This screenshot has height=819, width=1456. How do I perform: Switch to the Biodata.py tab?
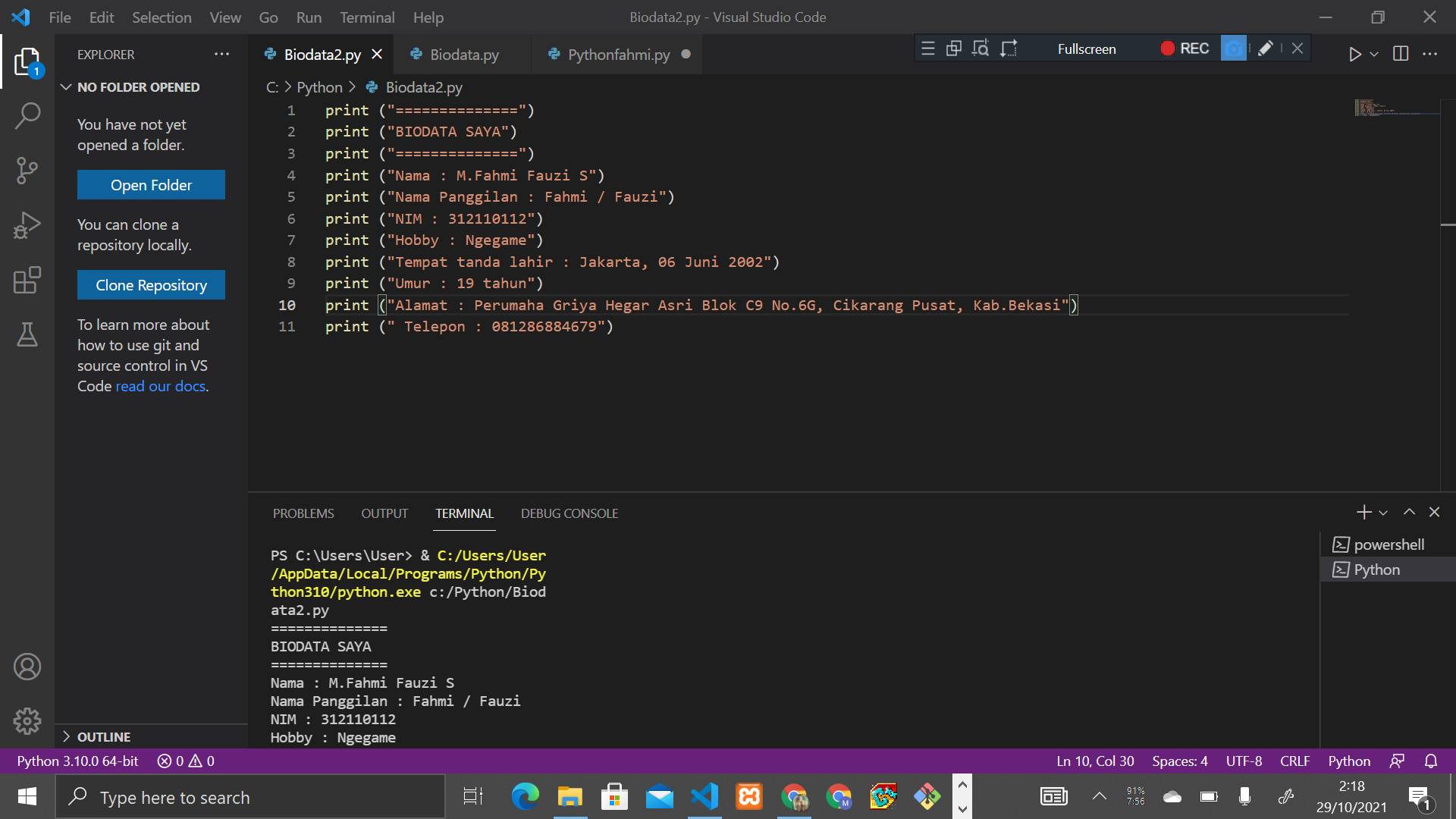point(463,54)
